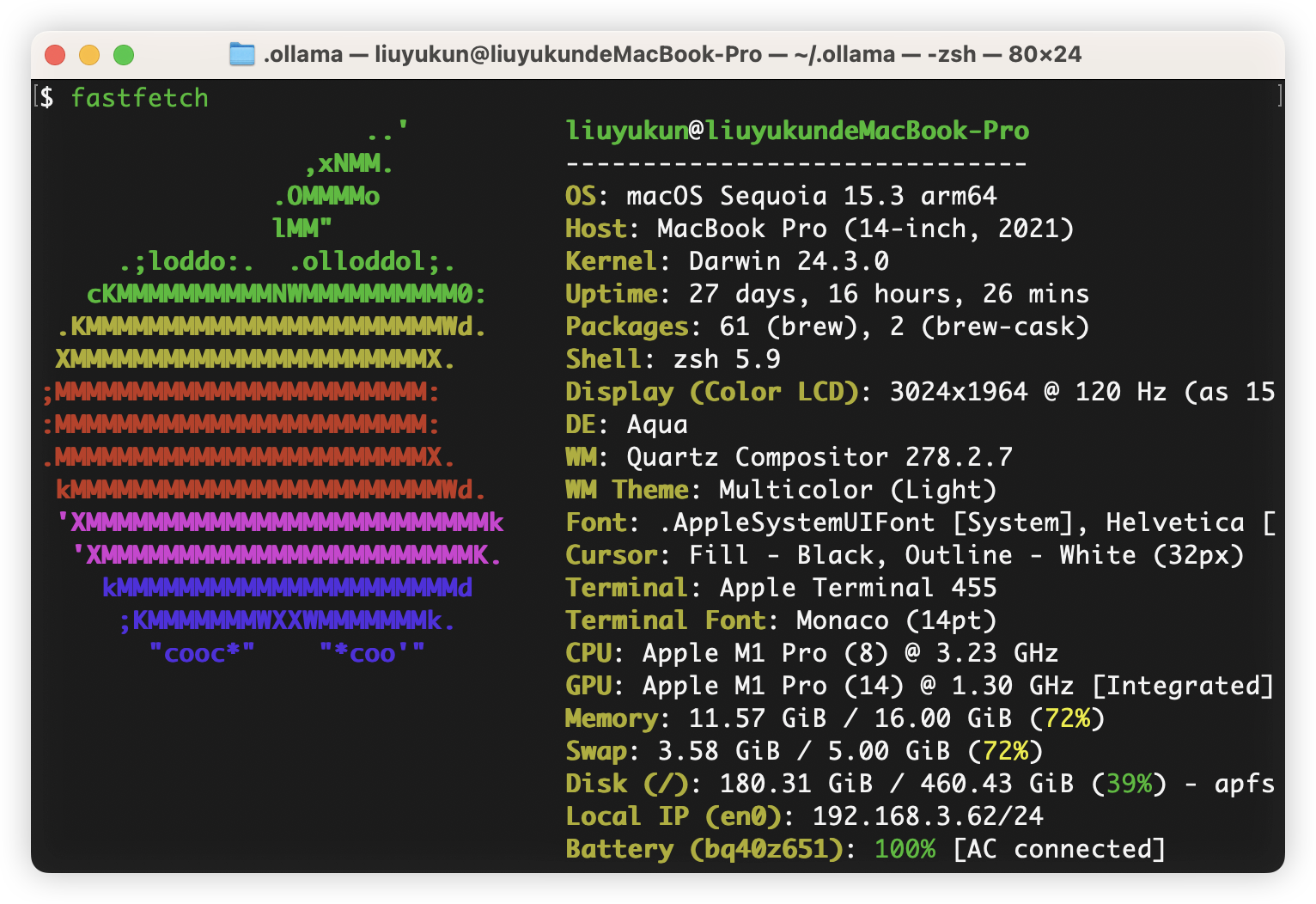Click the green 100% Battery value
This screenshot has height=904, width=1316.
pos(905,849)
